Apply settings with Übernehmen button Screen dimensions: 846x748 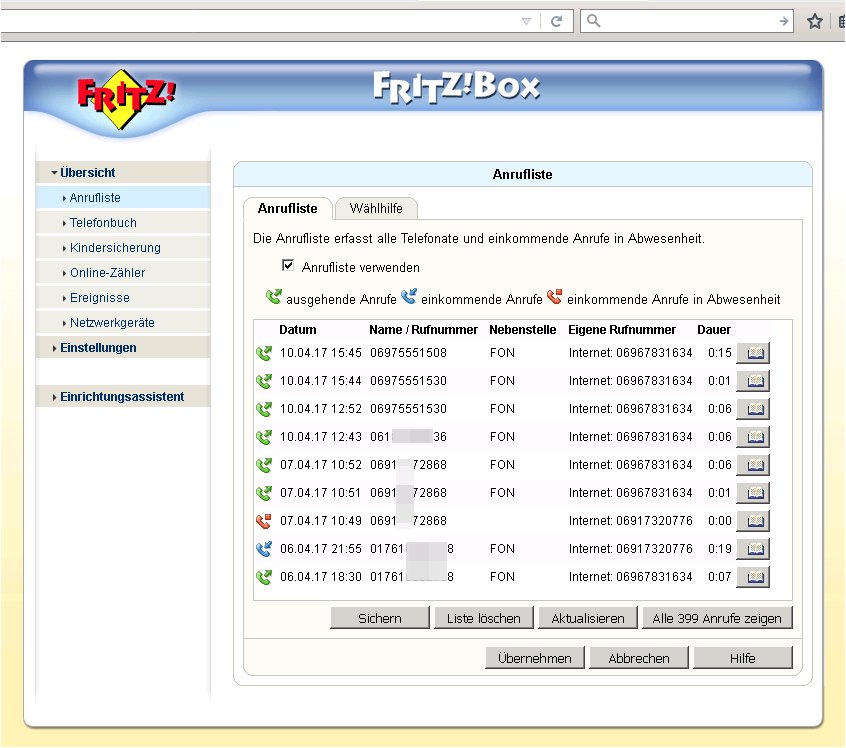535,658
